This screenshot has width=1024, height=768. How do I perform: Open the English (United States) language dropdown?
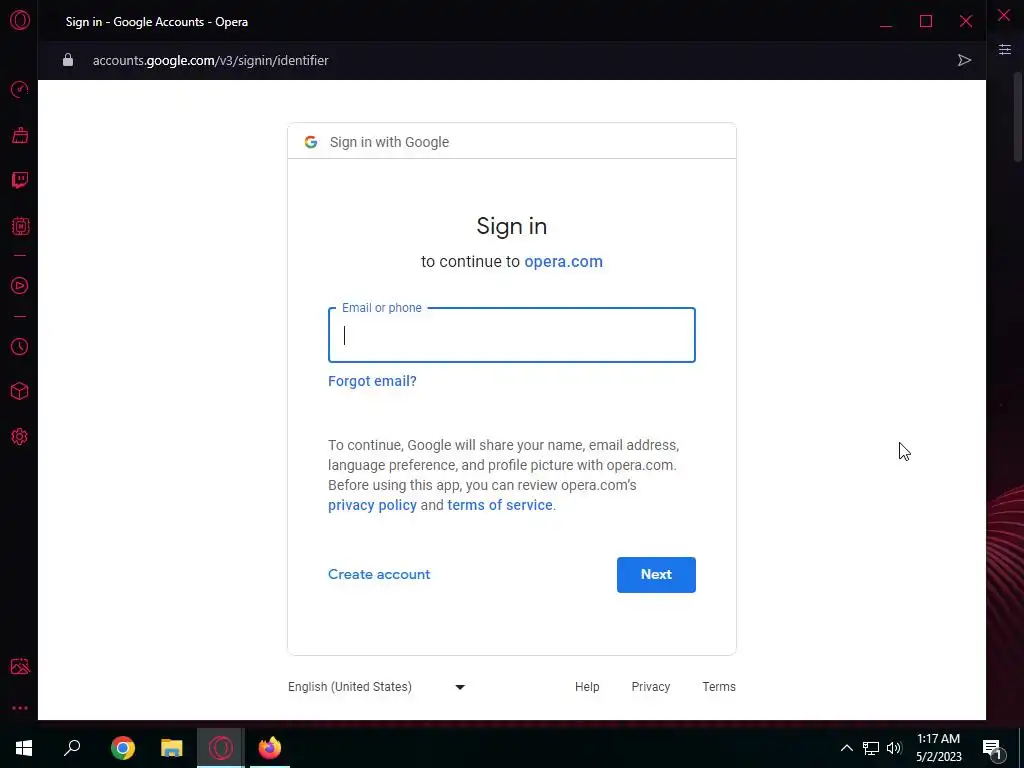pyautogui.click(x=376, y=686)
